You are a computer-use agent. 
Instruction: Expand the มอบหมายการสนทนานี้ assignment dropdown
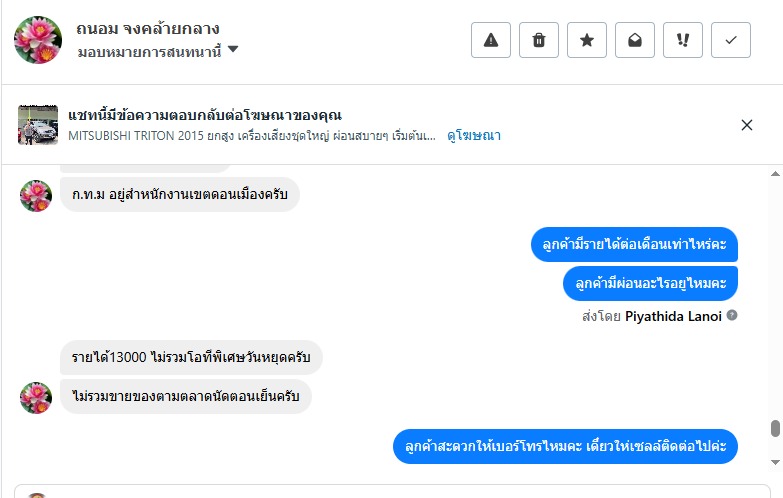click(232, 49)
